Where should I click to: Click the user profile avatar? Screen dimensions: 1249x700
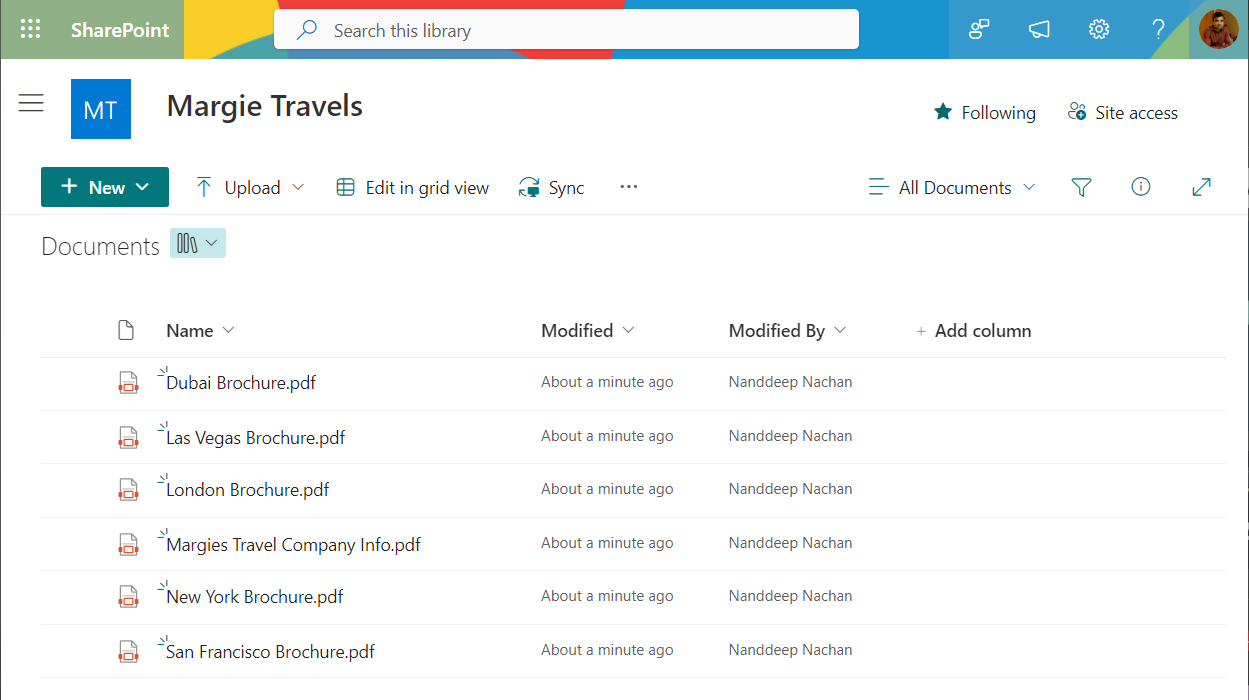[x=1218, y=29]
